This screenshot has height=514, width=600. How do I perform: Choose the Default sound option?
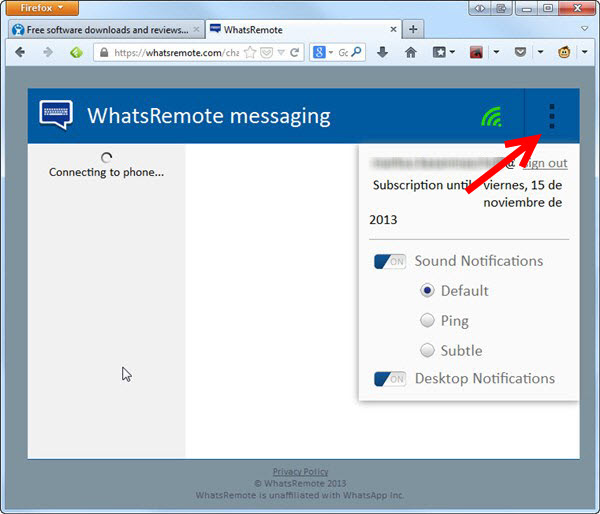(427, 291)
